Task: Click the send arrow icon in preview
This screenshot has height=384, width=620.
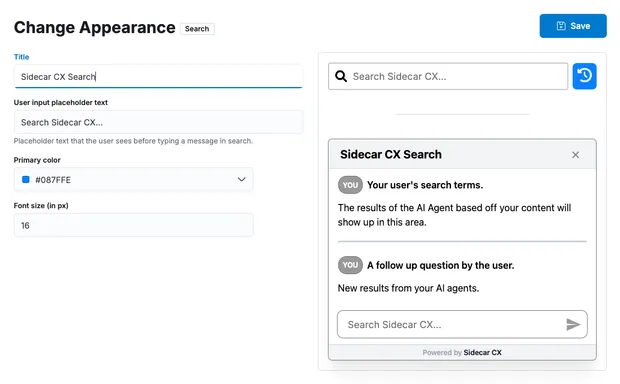Action: (573, 324)
